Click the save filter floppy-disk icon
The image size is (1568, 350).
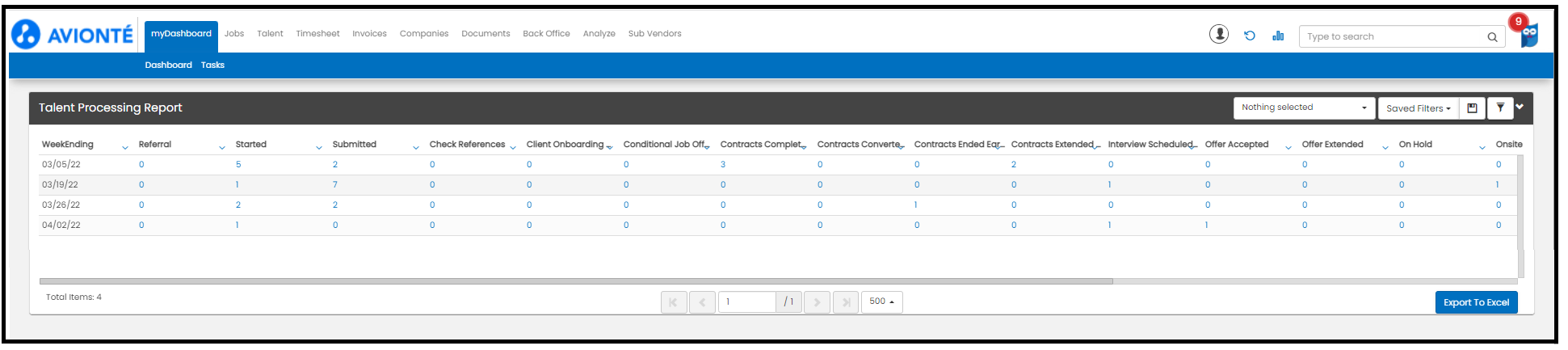pos(1472,108)
